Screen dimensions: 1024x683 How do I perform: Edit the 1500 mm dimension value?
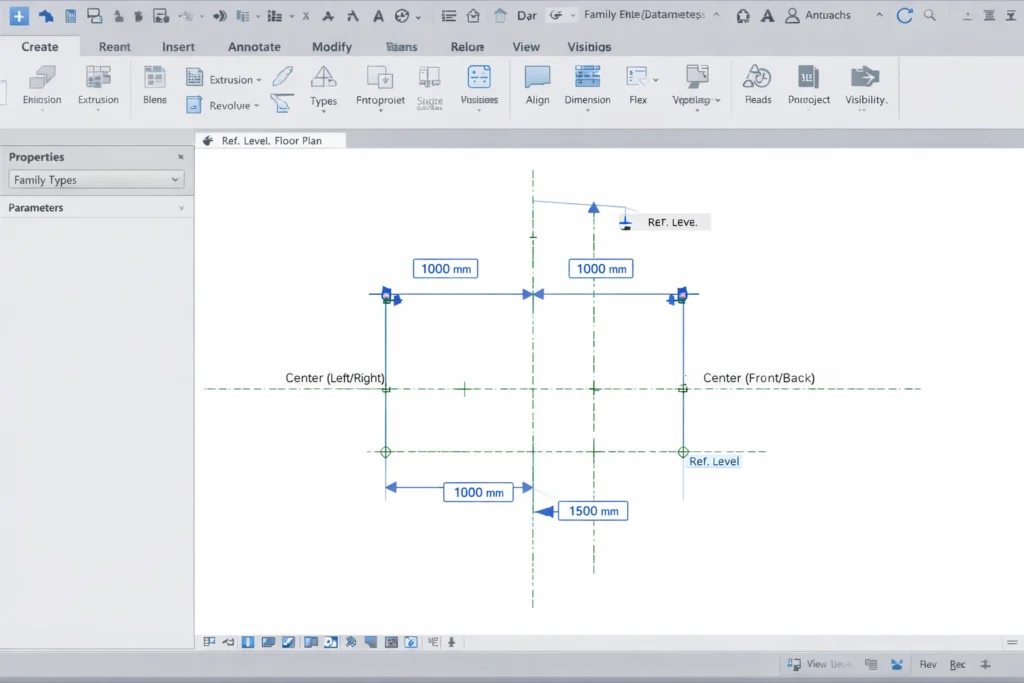pyautogui.click(x=592, y=511)
